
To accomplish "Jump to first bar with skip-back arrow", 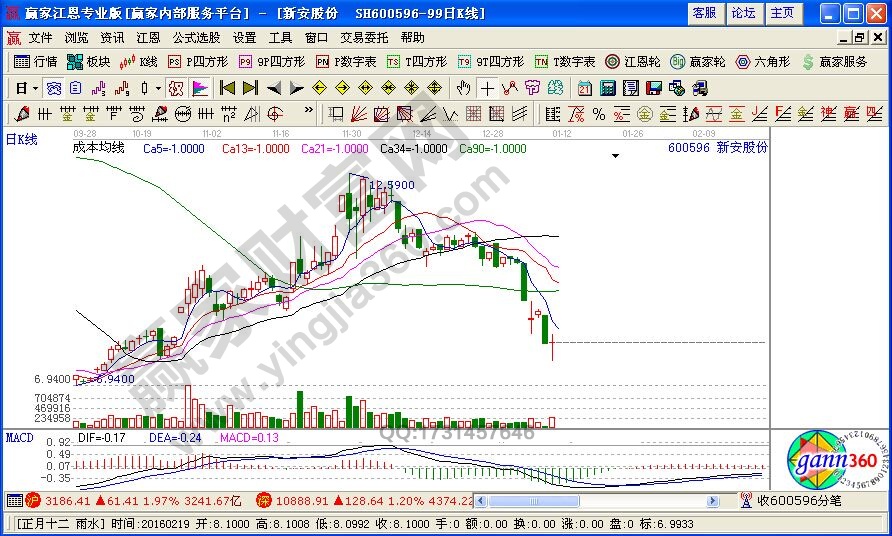I will tap(226, 88).
